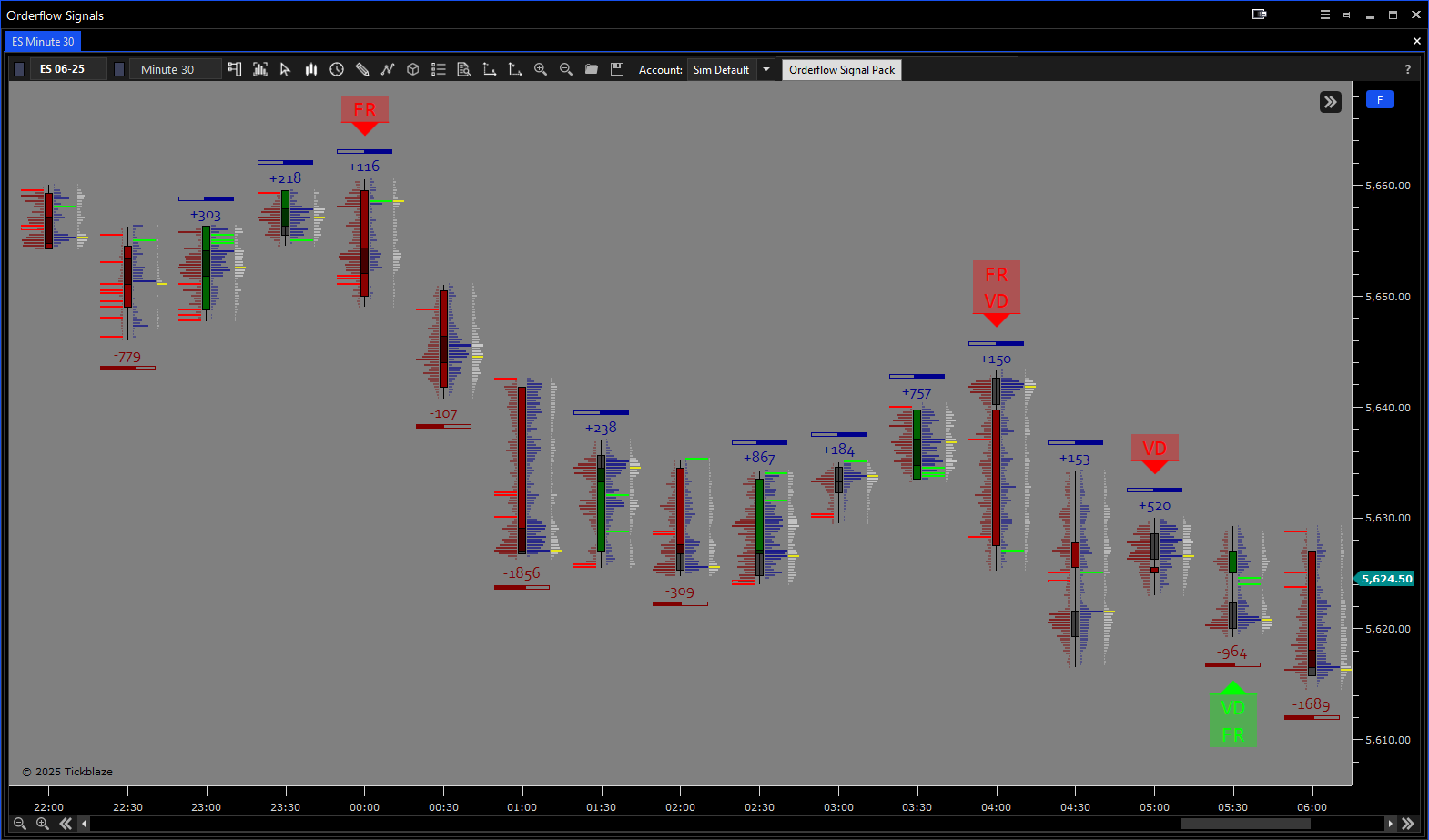Toggle timeframe link color square beside Minute 30
The image size is (1429, 840).
point(119,69)
